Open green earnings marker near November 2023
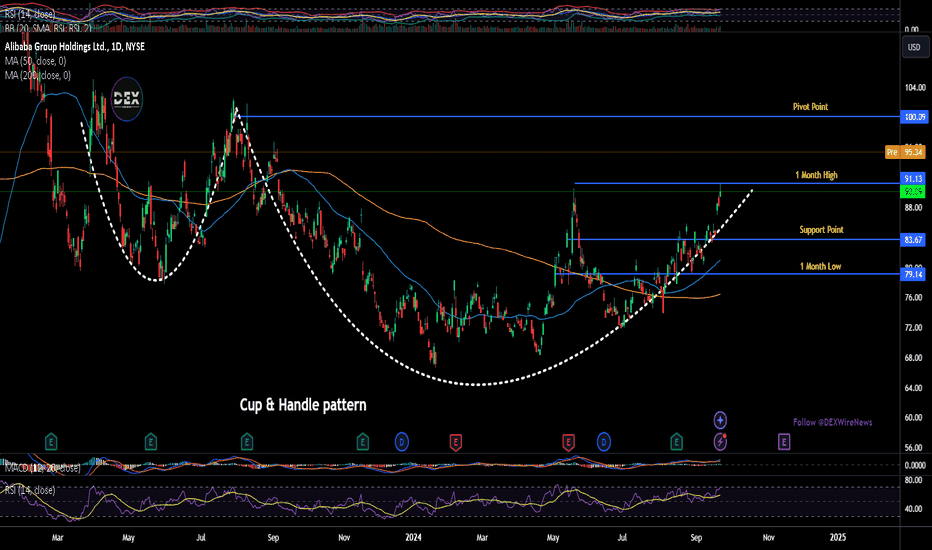Image resolution: width=932 pixels, height=550 pixels. pos(363,442)
